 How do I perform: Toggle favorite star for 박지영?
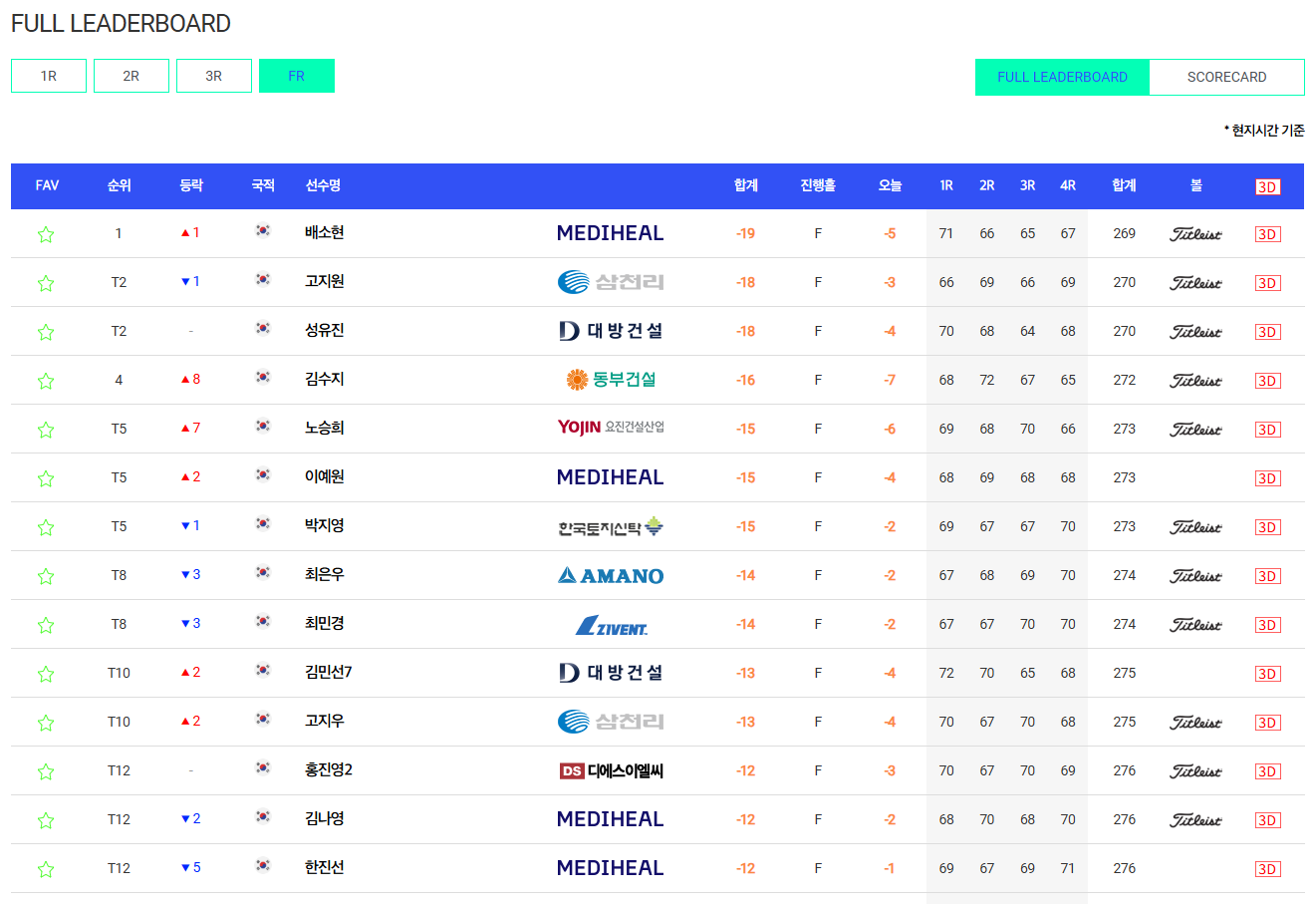point(46,527)
